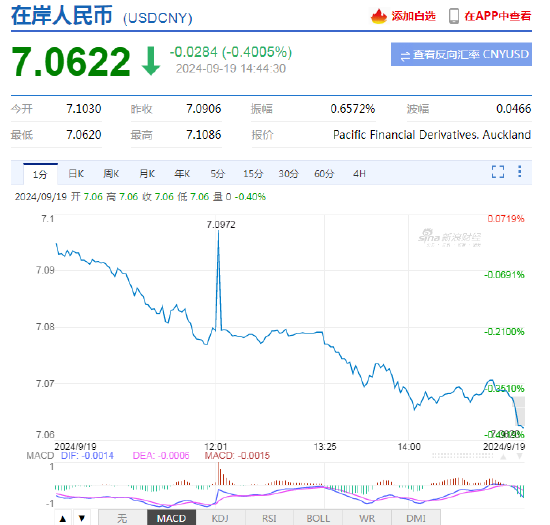Click the chart range slider handle arrows
Image resolution: width=550 pixels, height=525 pixels.
coord(511,456)
